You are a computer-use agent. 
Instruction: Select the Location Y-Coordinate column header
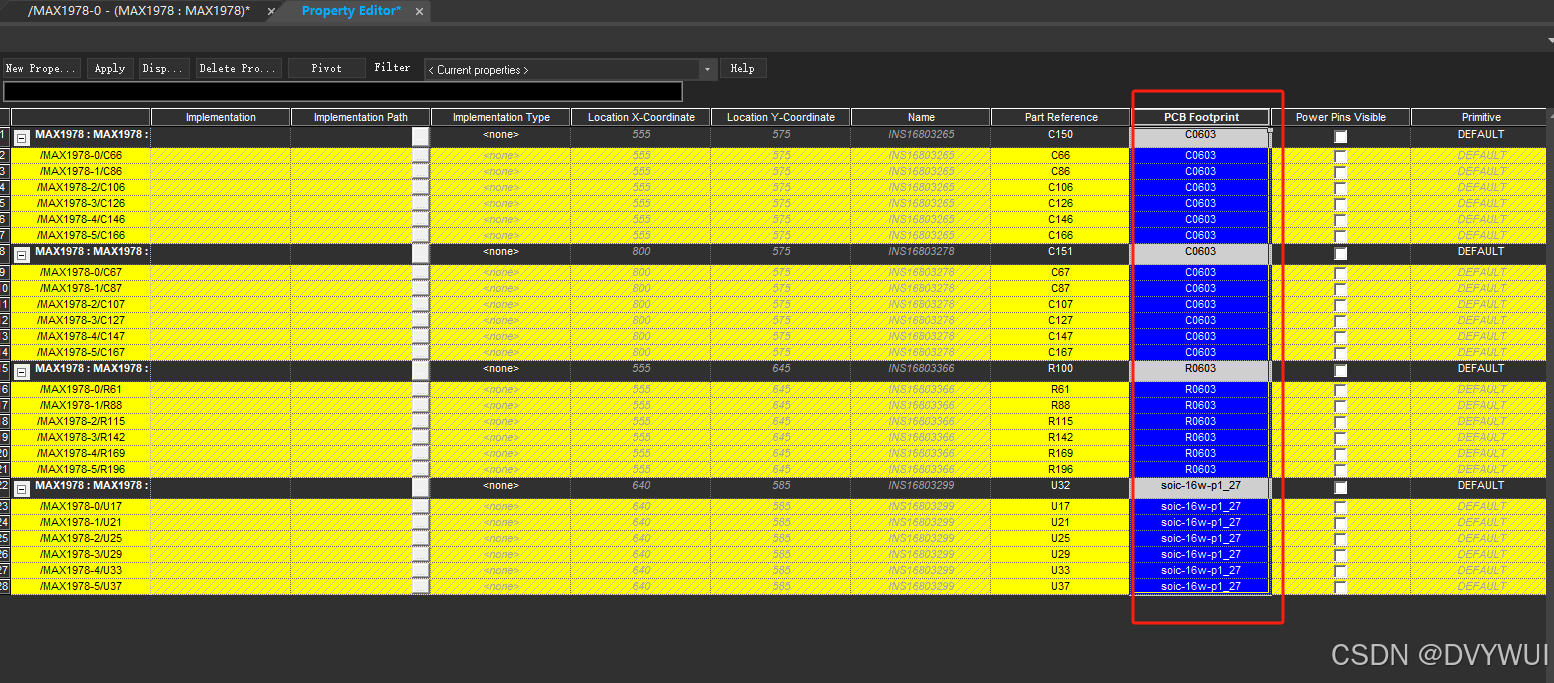(781, 117)
